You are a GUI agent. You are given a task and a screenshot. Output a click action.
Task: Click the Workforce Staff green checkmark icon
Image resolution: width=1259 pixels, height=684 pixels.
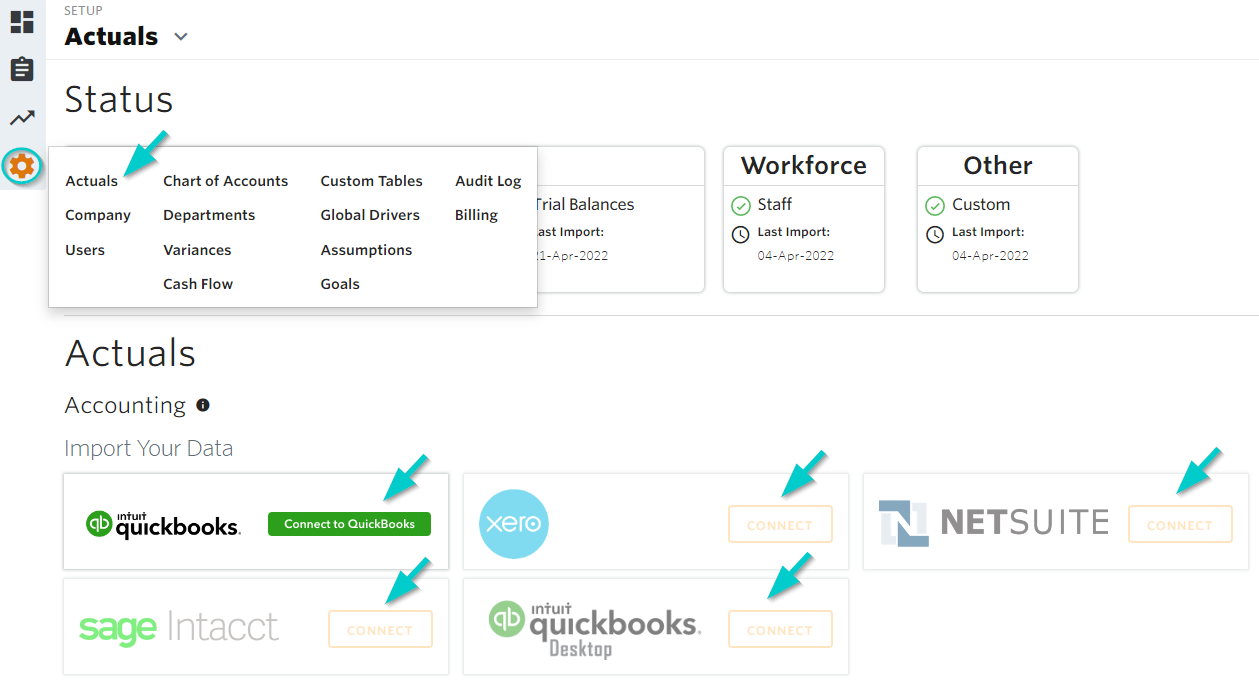click(741, 205)
